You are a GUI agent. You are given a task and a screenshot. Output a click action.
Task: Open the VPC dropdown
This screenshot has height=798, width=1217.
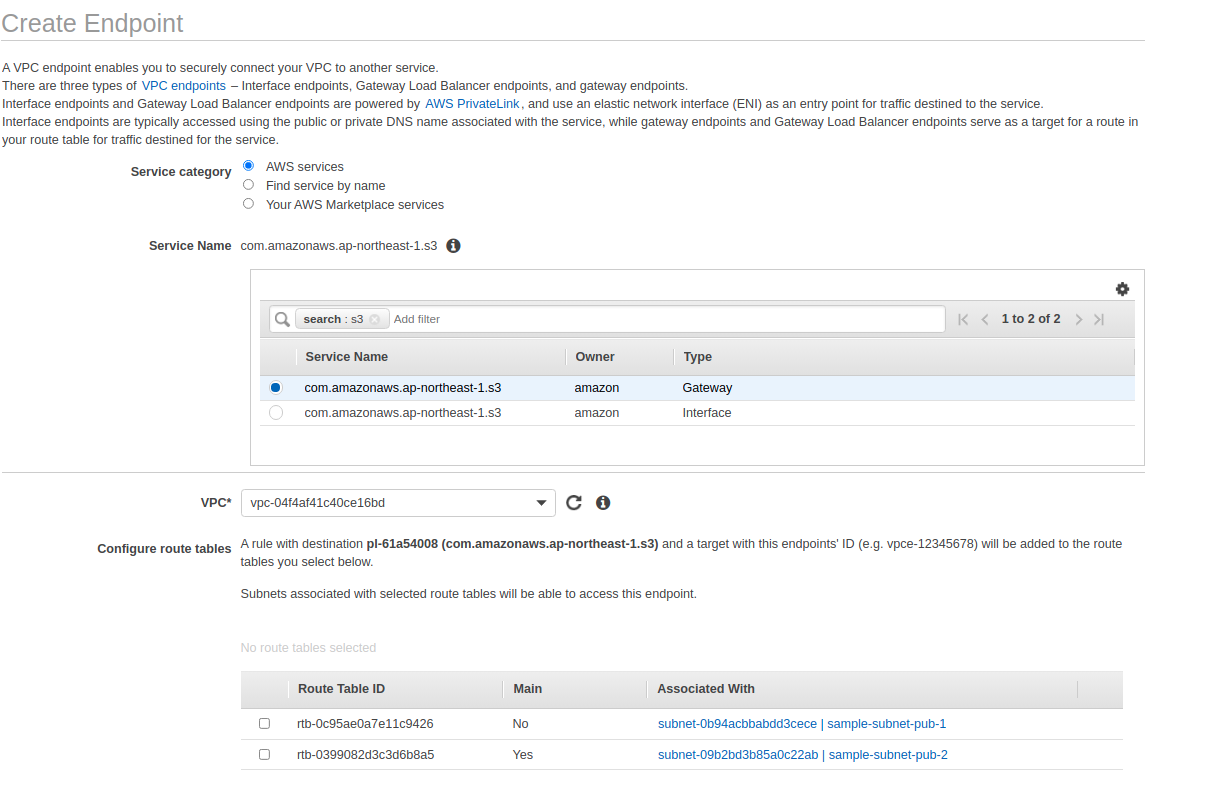point(398,503)
